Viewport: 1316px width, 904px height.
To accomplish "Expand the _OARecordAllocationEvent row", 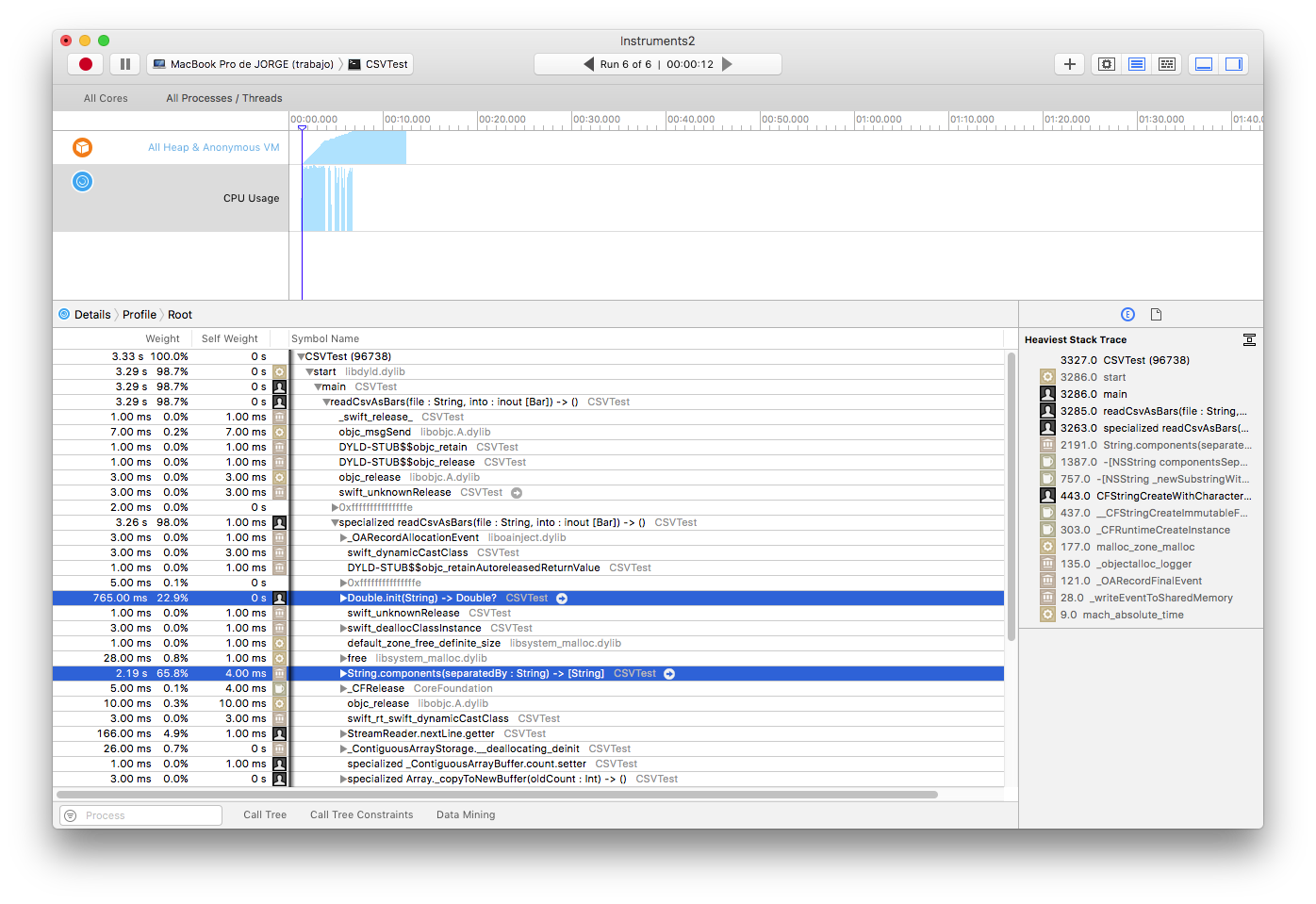I will coord(343,537).
